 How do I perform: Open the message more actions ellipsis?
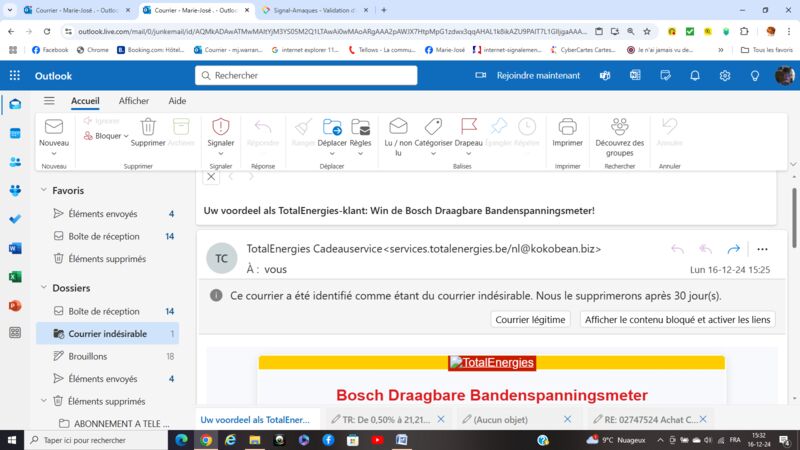pos(762,249)
